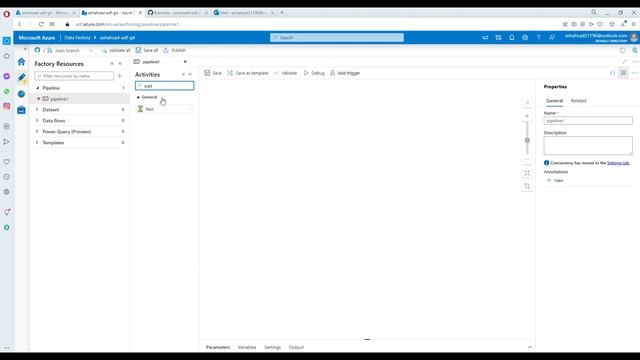Click the canvas search icon
The width and height of the screenshot is (640, 360).
pos(527,103)
